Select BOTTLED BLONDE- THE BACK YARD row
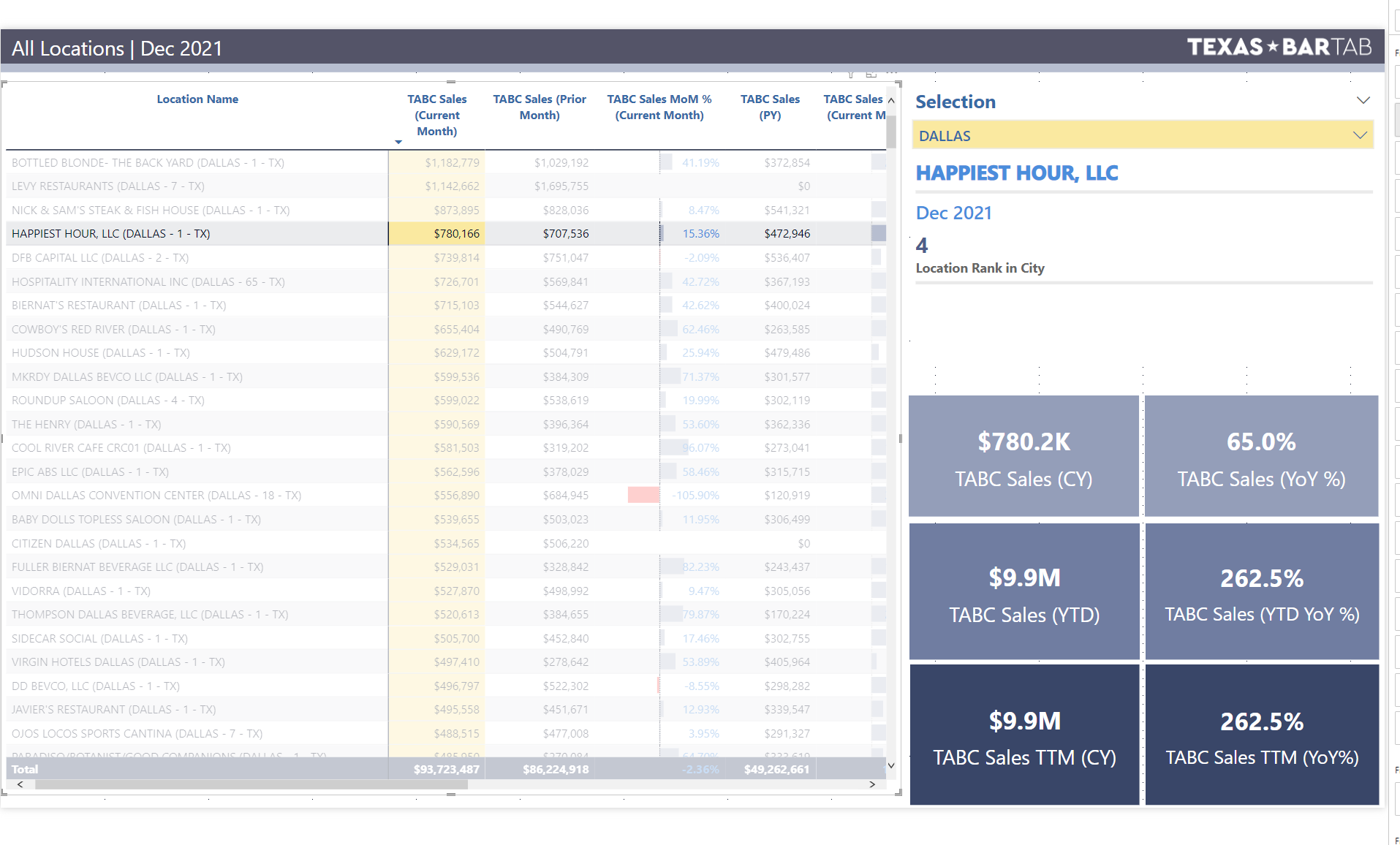The image size is (1400, 845). 446,162
